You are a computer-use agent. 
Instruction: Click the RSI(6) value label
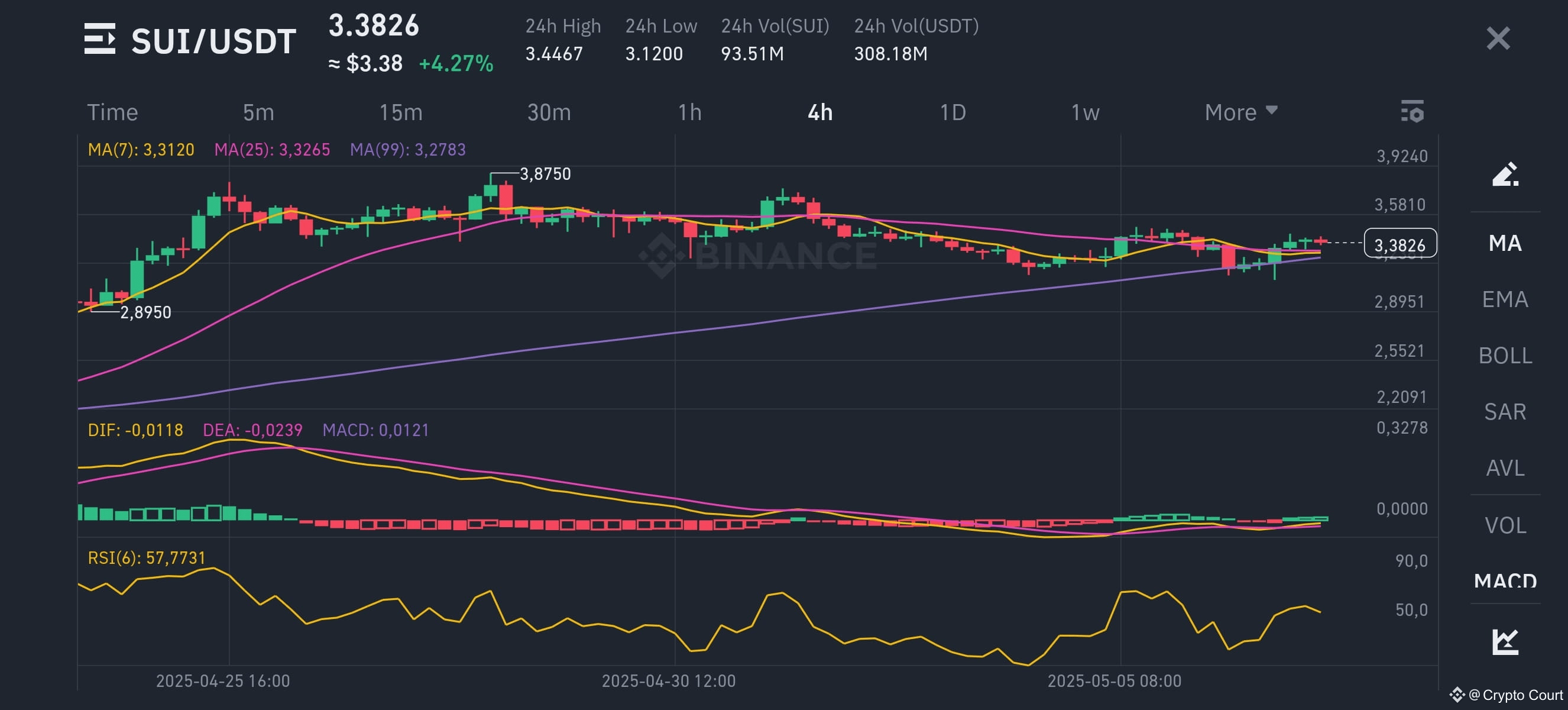click(147, 558)
